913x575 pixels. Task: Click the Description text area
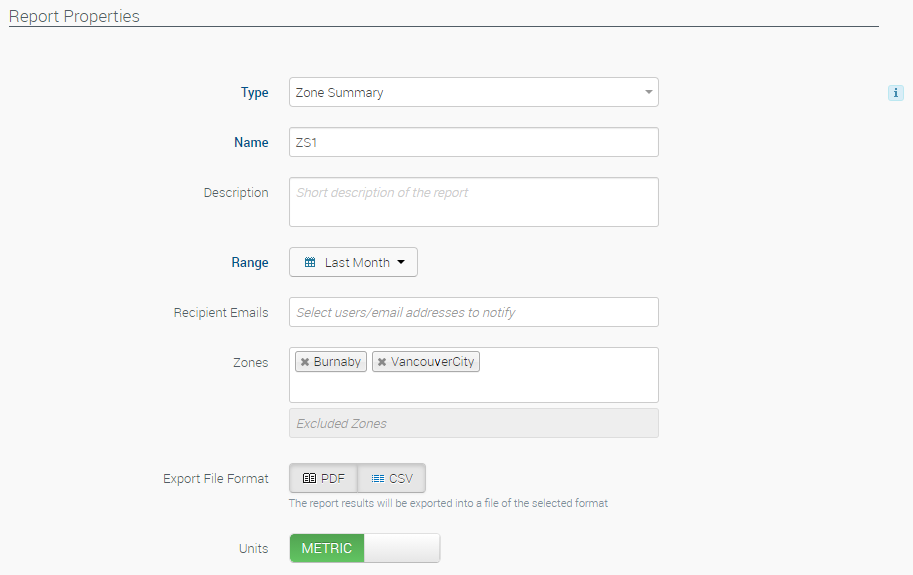(473, 202)
